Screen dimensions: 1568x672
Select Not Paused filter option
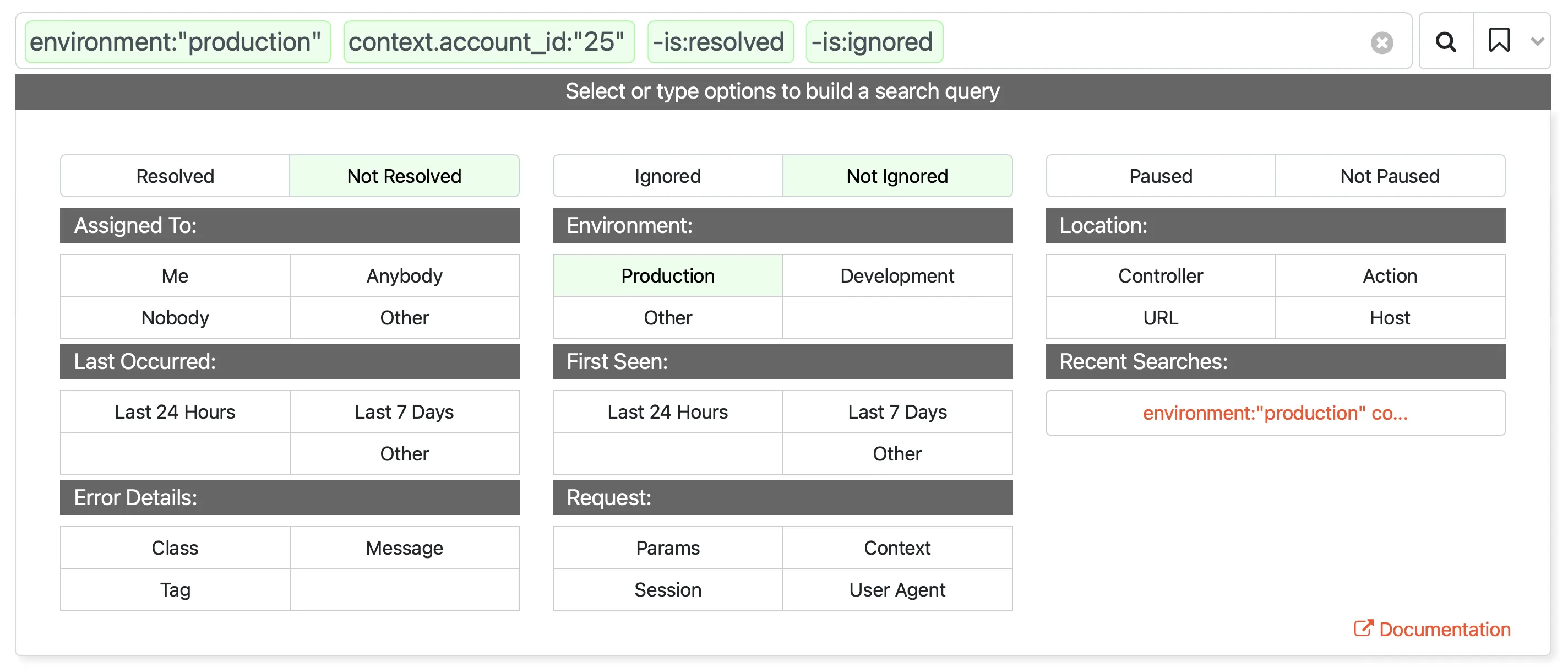(x=1390, y=176)
